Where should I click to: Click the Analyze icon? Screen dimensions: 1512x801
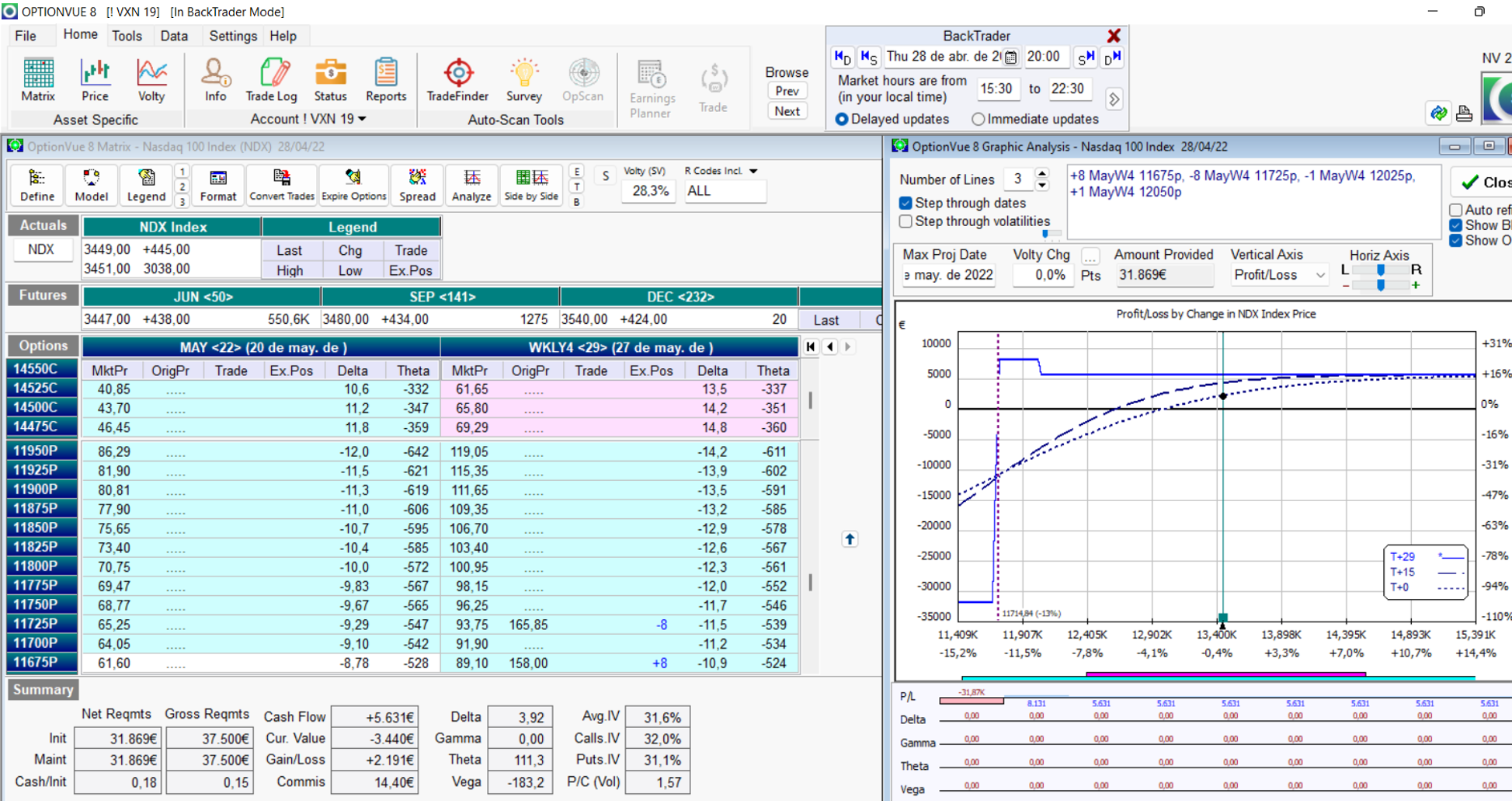(x=471, y=186)
